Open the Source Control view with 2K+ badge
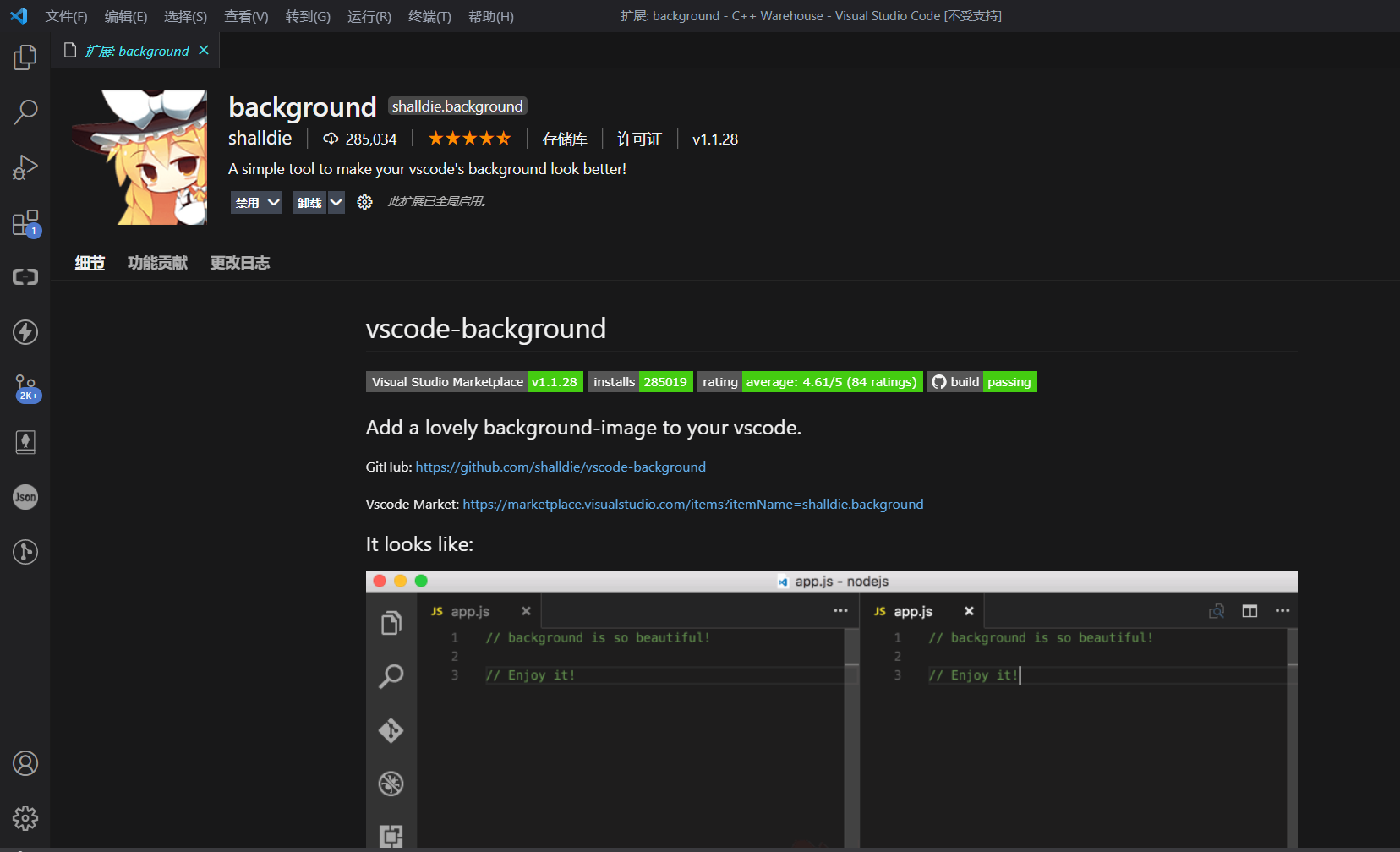 25,388
